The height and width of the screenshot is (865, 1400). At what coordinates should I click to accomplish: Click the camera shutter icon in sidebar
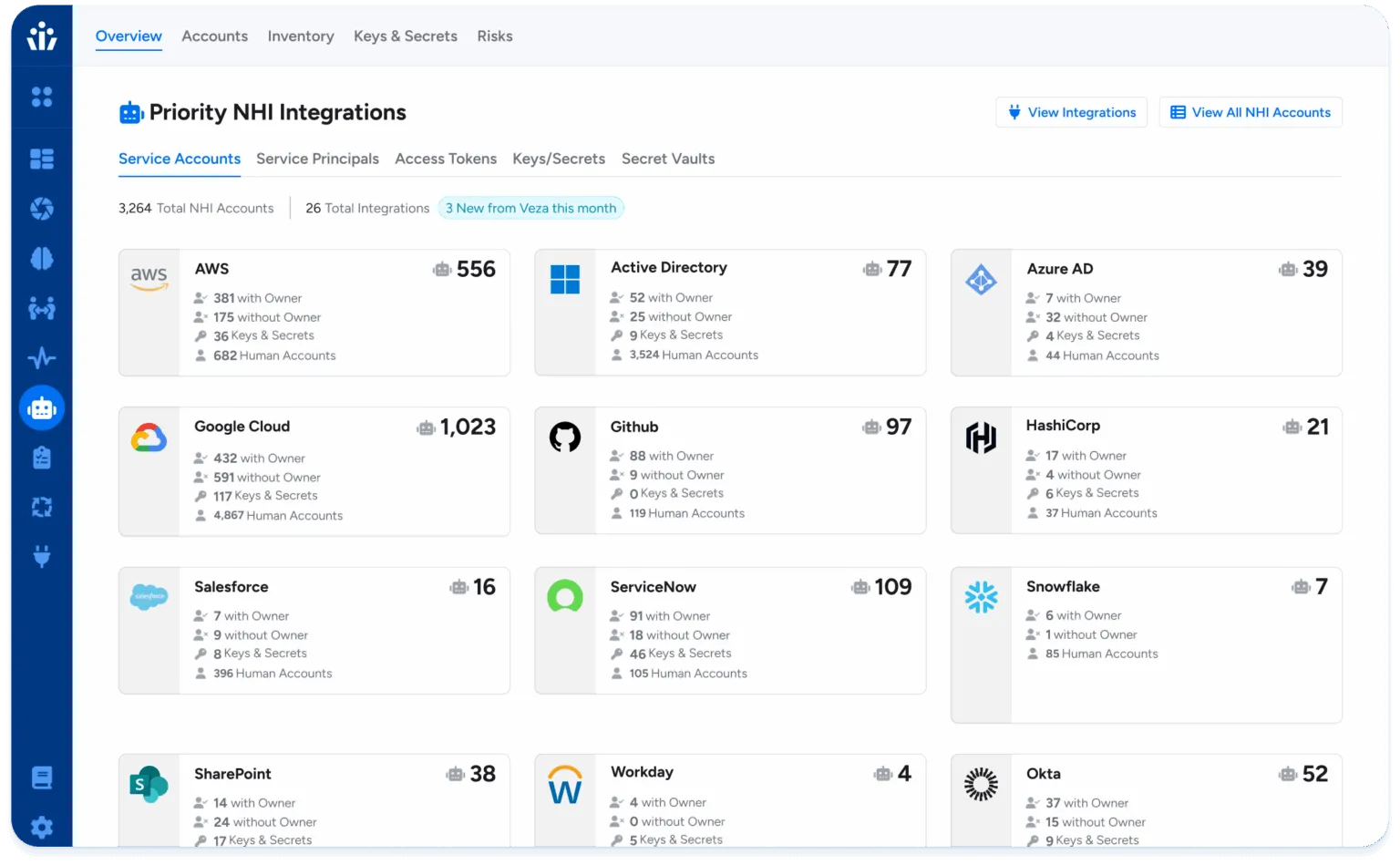pyautogui.click(x=42, y=209)
